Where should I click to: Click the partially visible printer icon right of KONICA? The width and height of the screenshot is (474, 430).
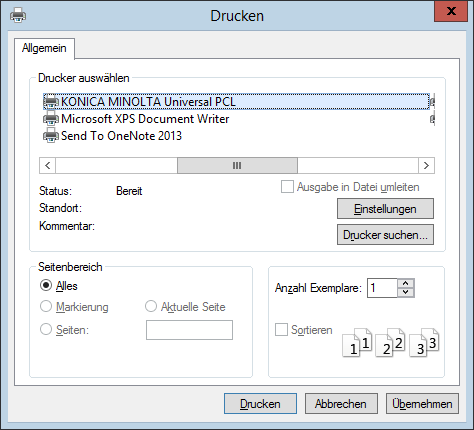[x=432, y=101]
